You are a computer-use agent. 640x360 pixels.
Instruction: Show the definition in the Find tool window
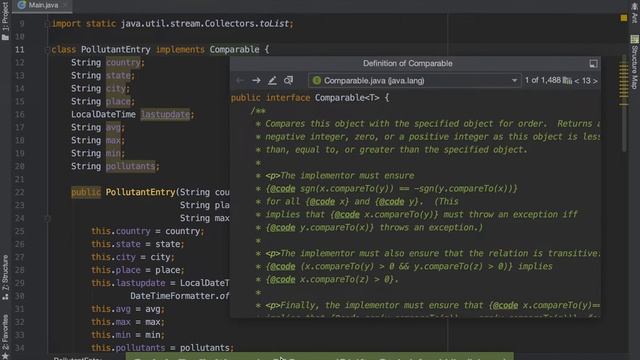click(289, 80)
